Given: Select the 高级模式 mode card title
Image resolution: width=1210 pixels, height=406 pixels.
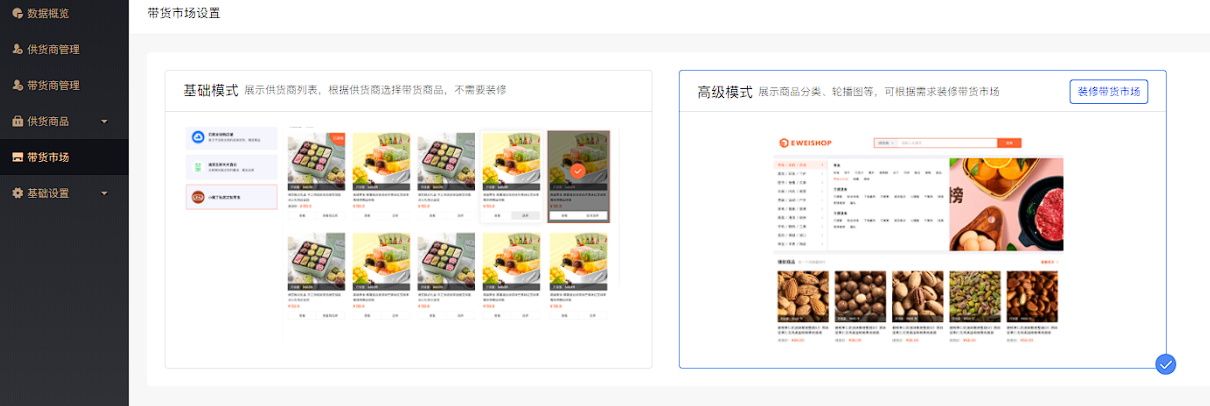Looking at the screenshot, I should pyautogui.click(x=725, y=91).
